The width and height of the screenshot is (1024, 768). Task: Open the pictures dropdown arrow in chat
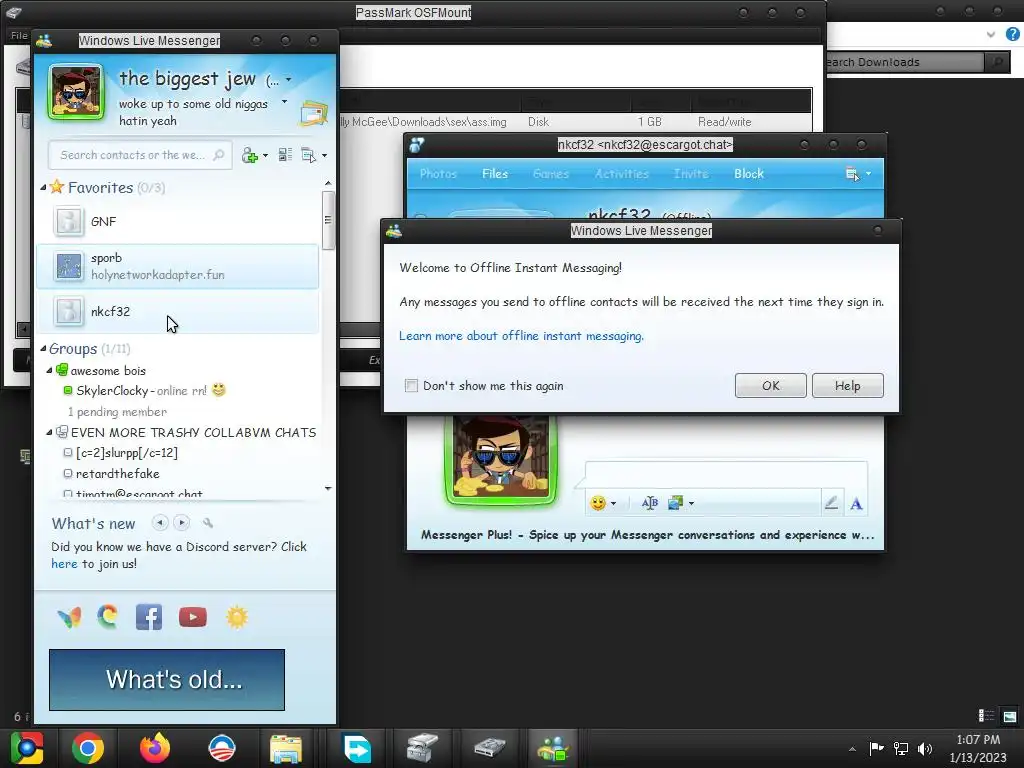pos(692,504)
